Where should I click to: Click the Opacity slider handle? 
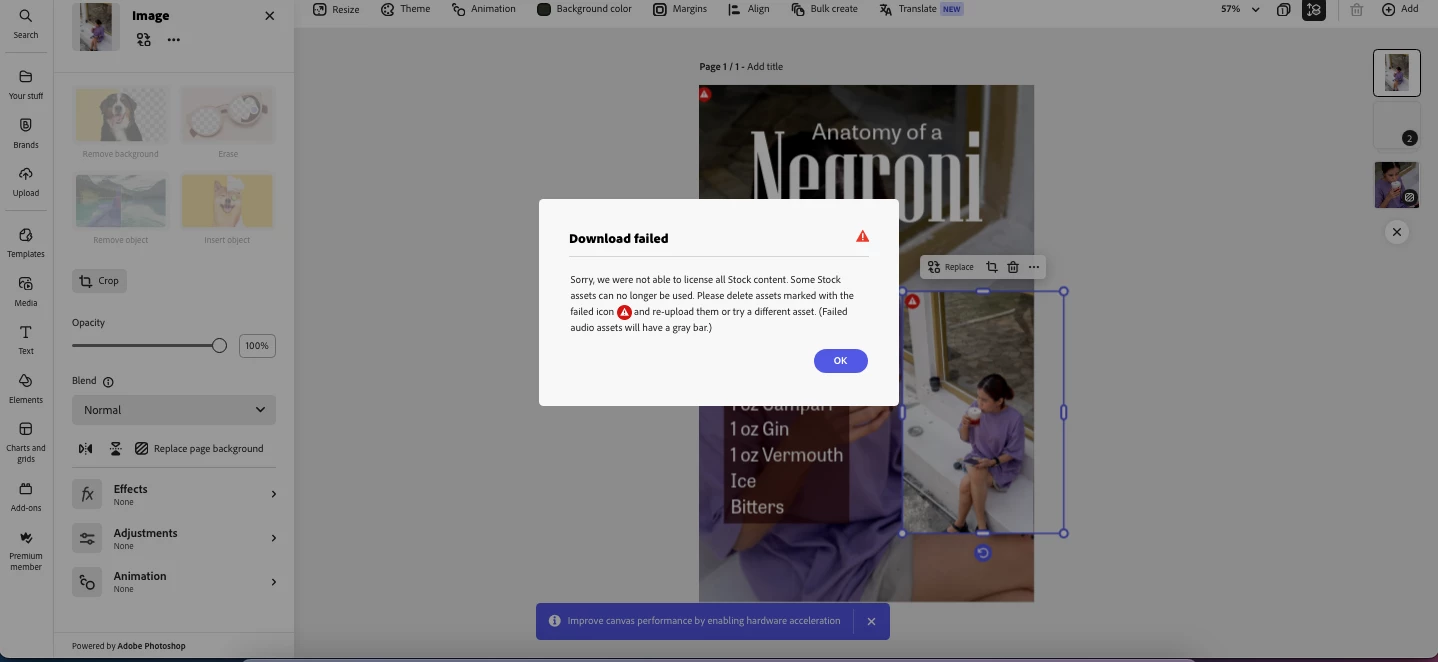click(x=219, y=345)
